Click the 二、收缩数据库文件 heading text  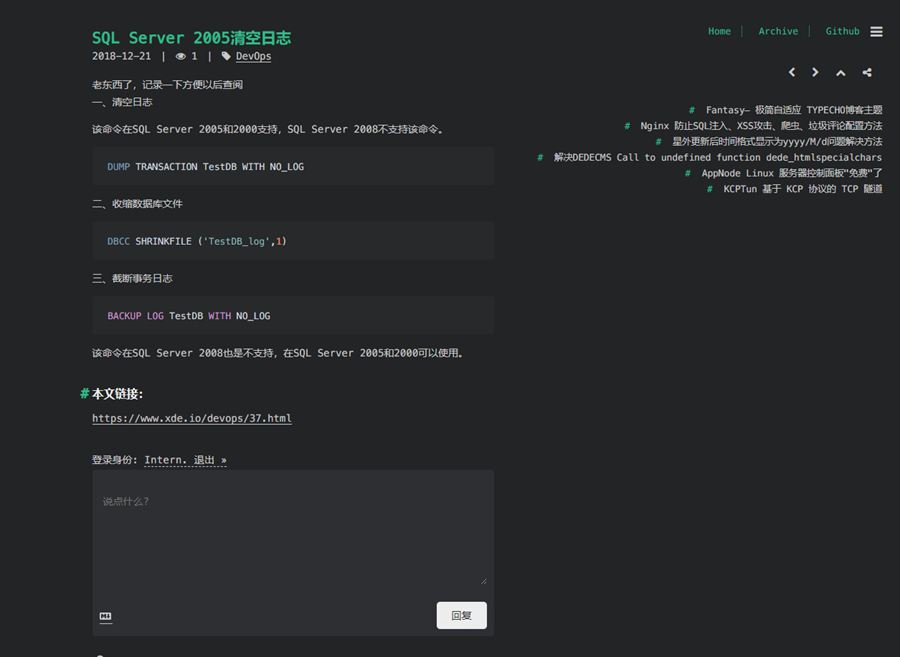click(x=137, y=204)
